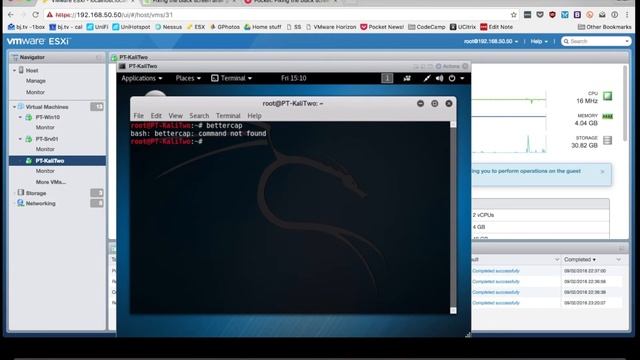Select Host in the Navigator

[x=32, y=70]
